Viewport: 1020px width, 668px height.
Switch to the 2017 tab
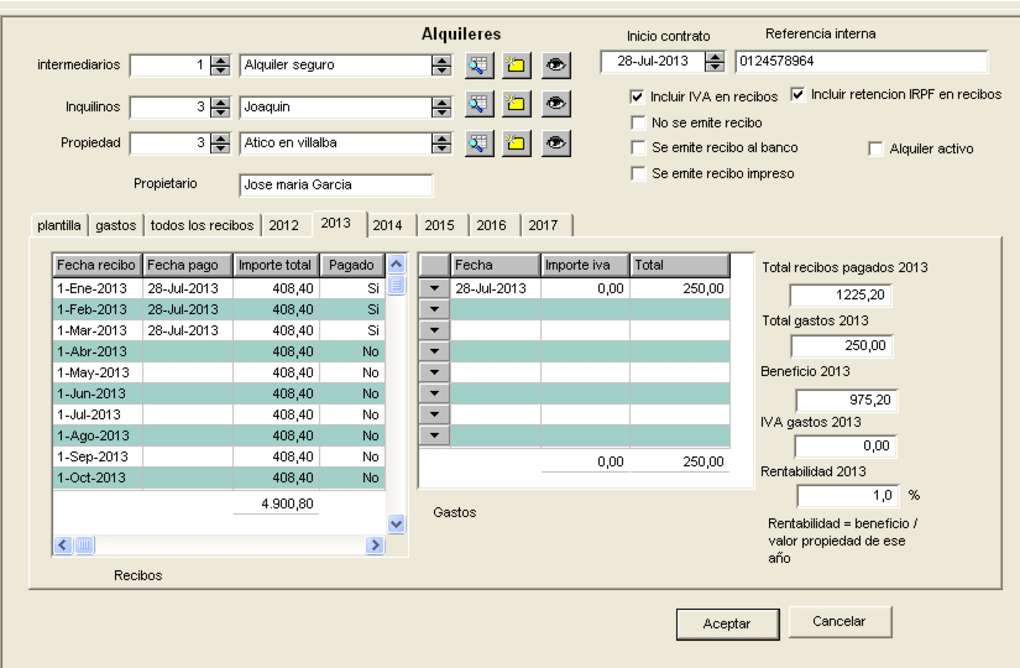pos(543,225)
